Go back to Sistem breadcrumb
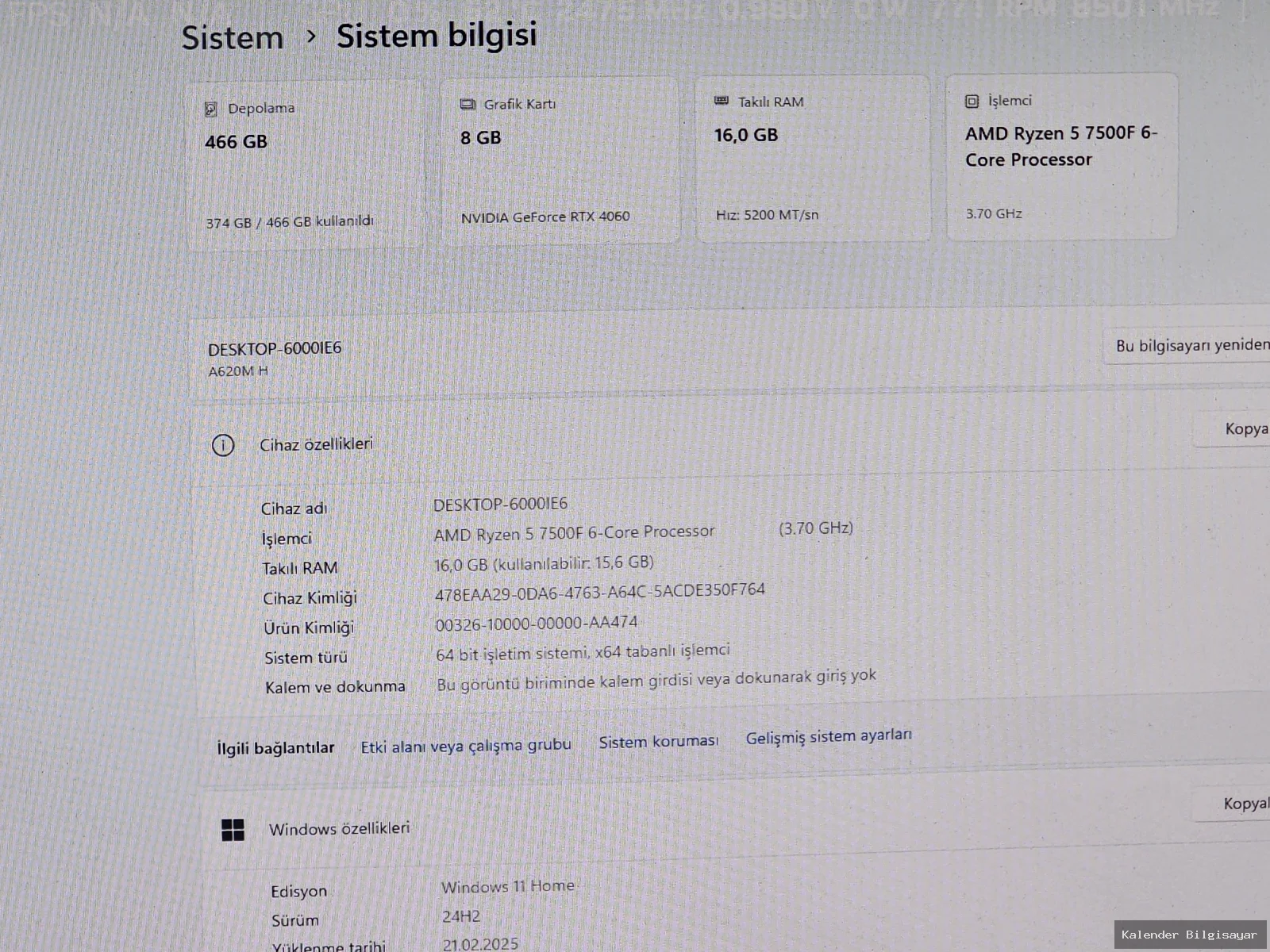The image size is (1270, 952). (x=233, y=37)
